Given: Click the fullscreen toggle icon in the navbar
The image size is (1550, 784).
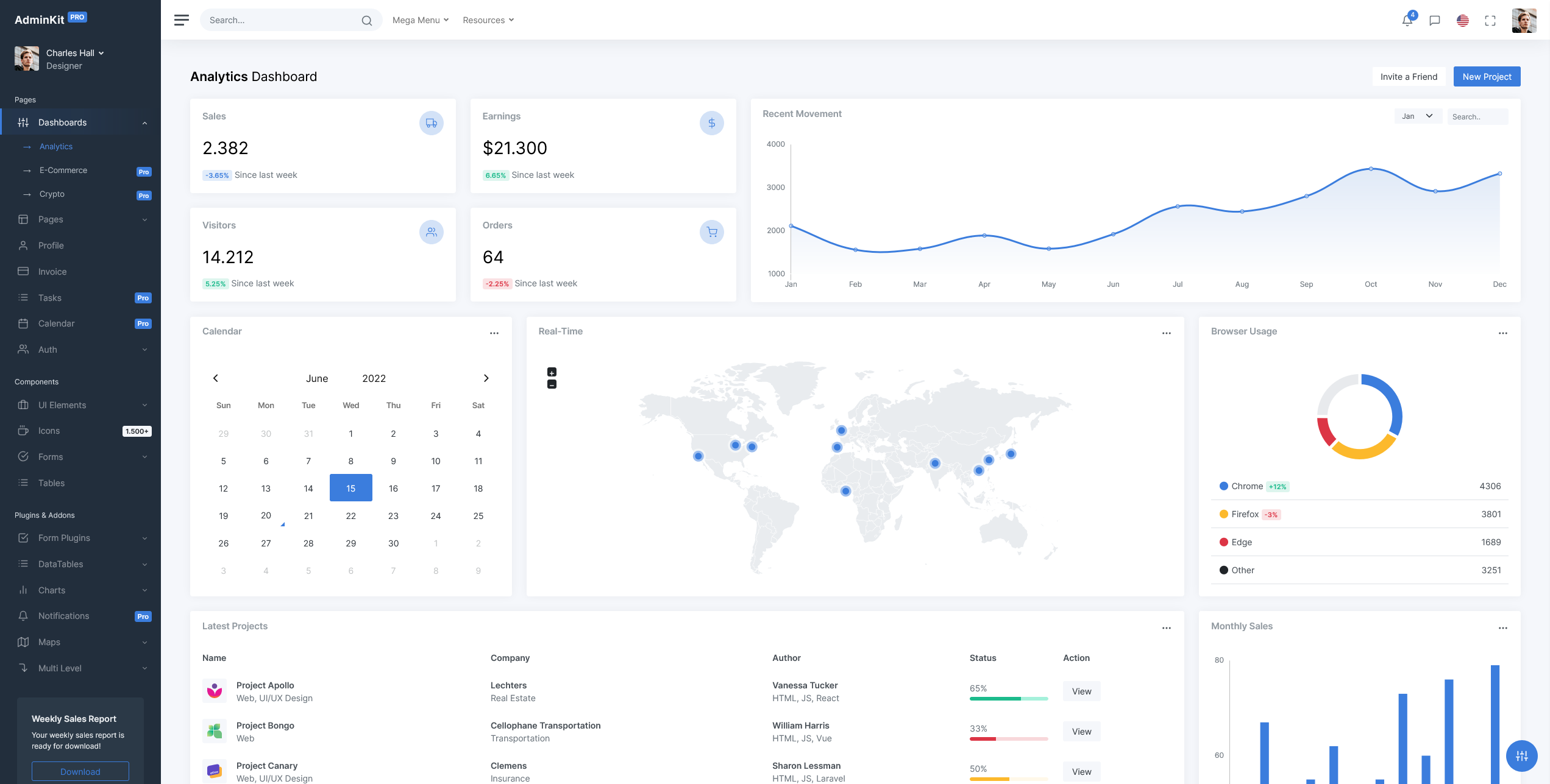Looking at the screenshot, I should point(1490,20).
